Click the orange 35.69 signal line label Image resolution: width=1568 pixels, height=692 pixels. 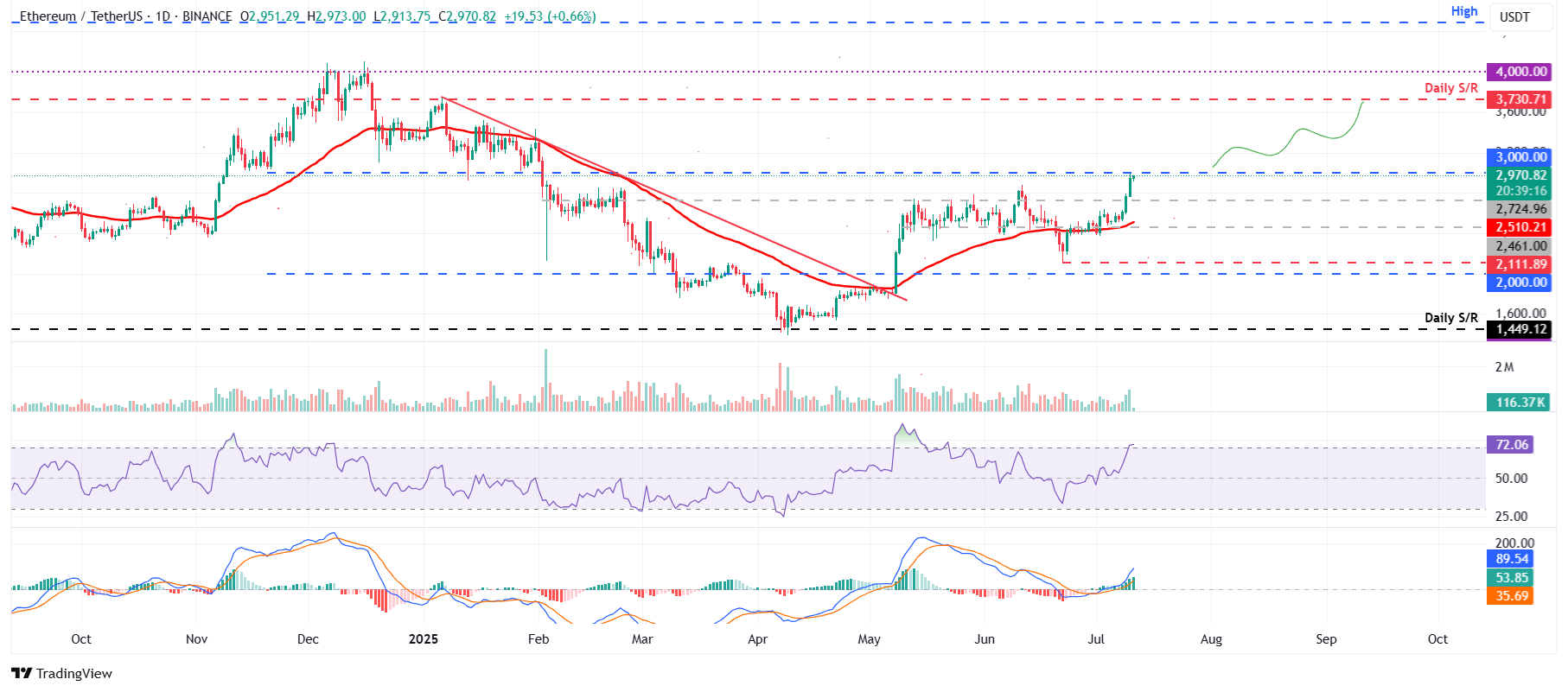point(1510,596)
